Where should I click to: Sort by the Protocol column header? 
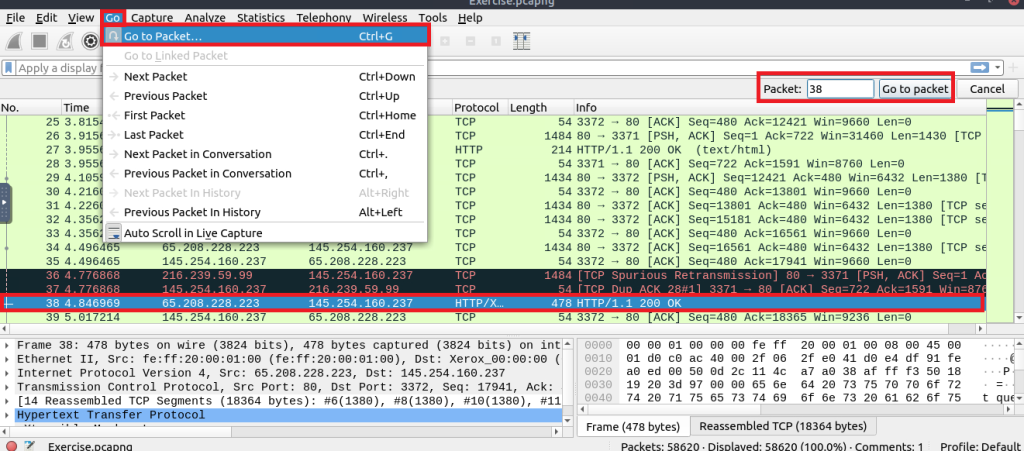[476, 107]
